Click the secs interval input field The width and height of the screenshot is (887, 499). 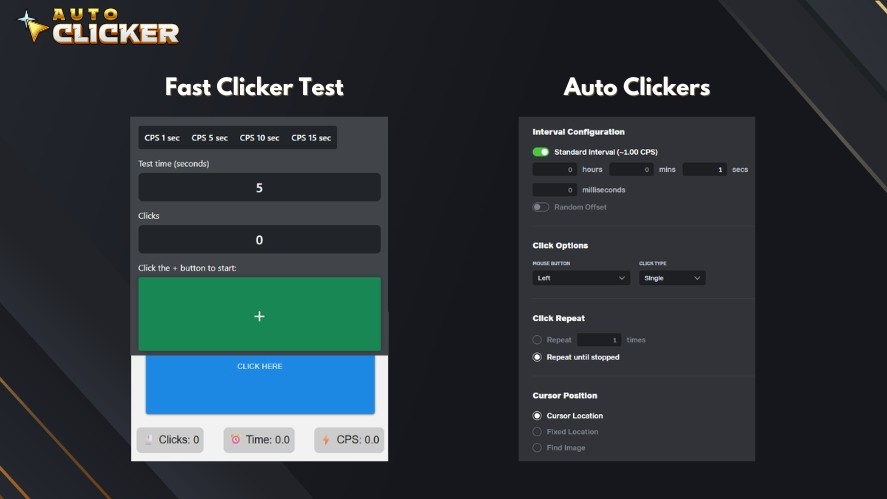click(704, 169)
